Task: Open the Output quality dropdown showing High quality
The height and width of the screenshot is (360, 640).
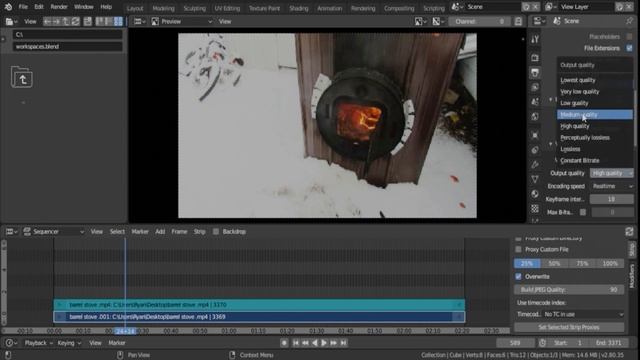Action: 611,173
